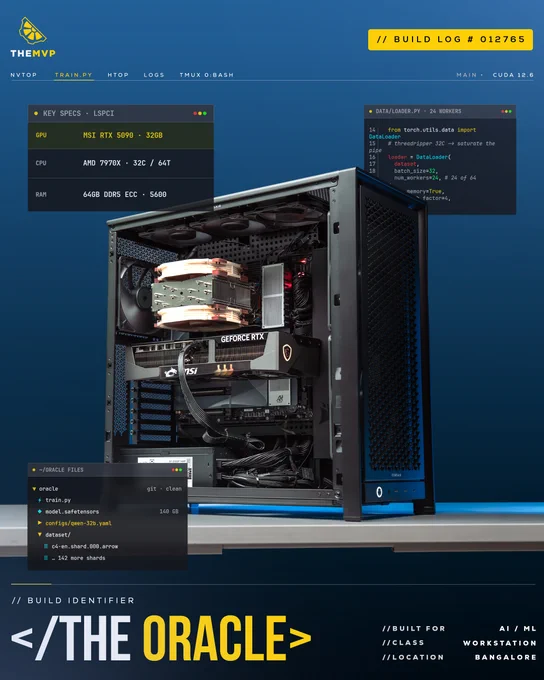Click the BANGALORE value
Viewport: 544px width, 680px height.
(x=506, y=657)
